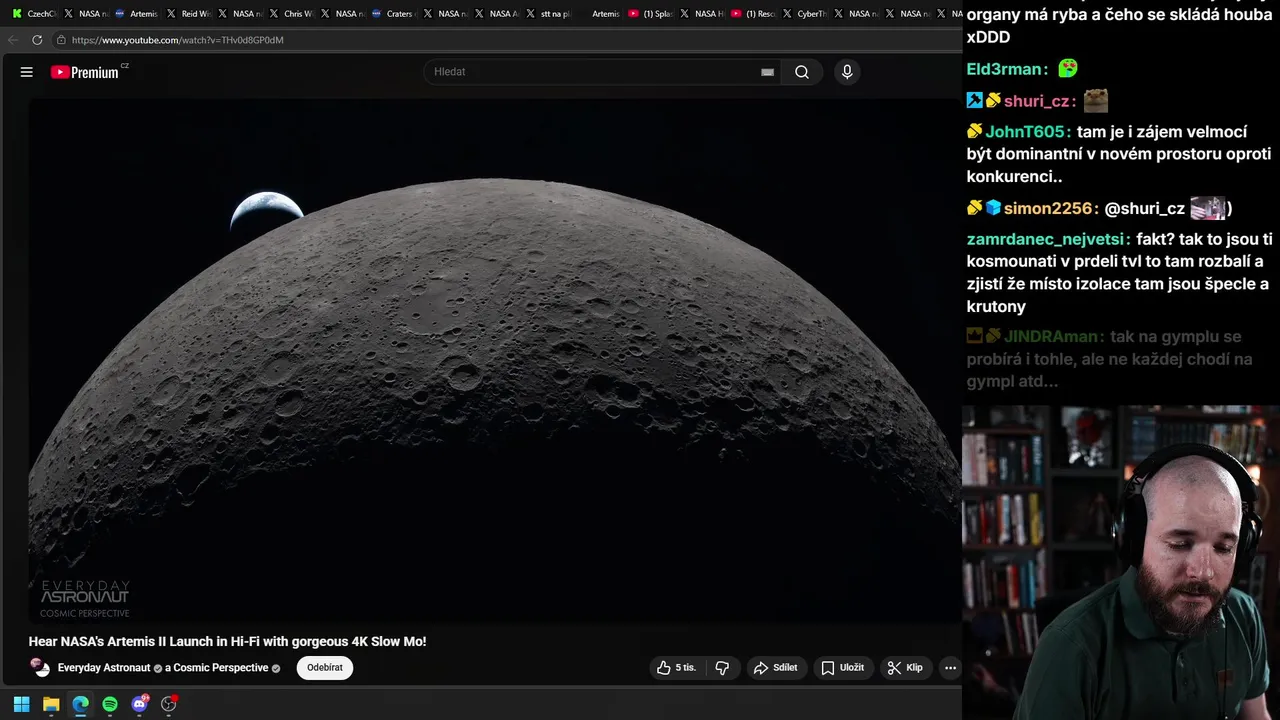Click the Microsoft Edge taskbar icon
This screenshot has height=720, width=1280.
click(80, 704)
